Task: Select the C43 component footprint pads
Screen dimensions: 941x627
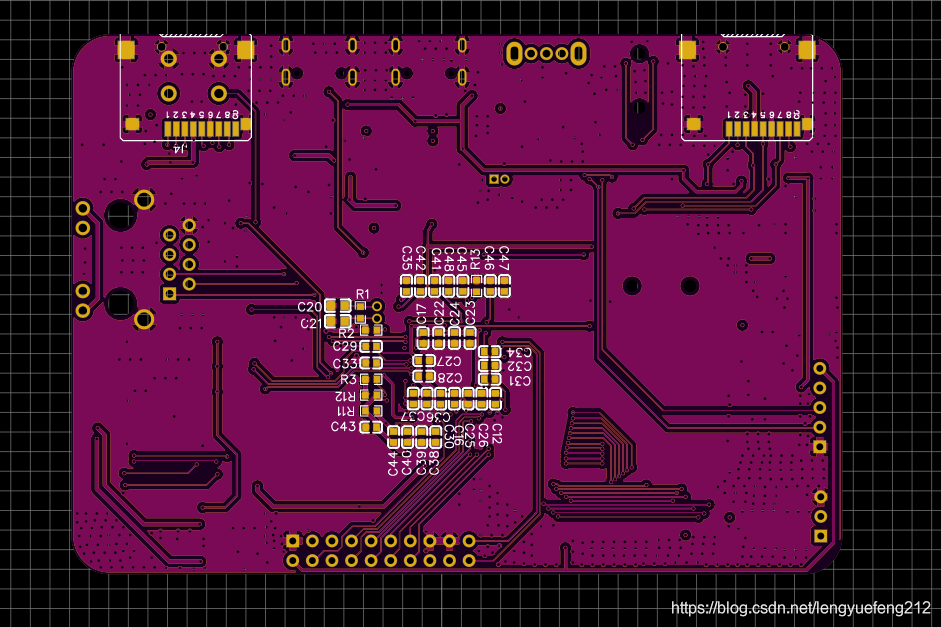Action: click(x=371, y=427)
